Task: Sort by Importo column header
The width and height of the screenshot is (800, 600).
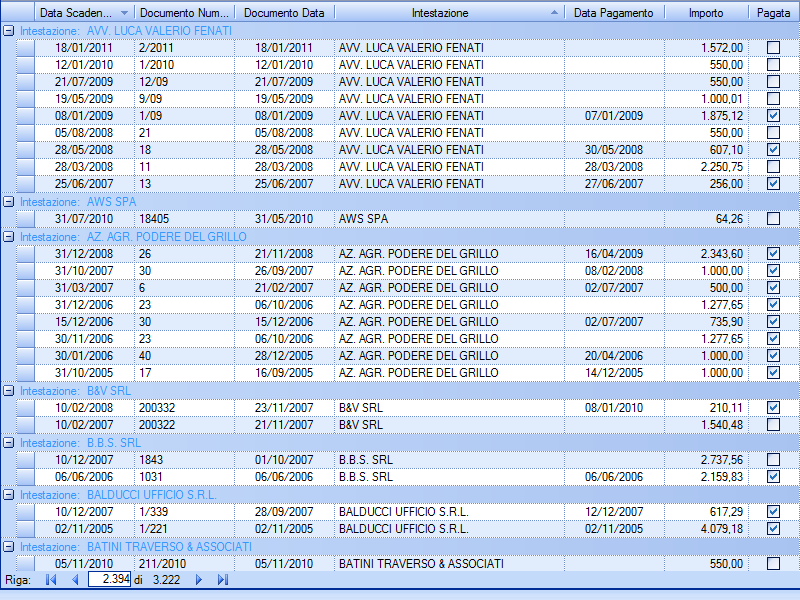Action: click(x=706, y=13)
